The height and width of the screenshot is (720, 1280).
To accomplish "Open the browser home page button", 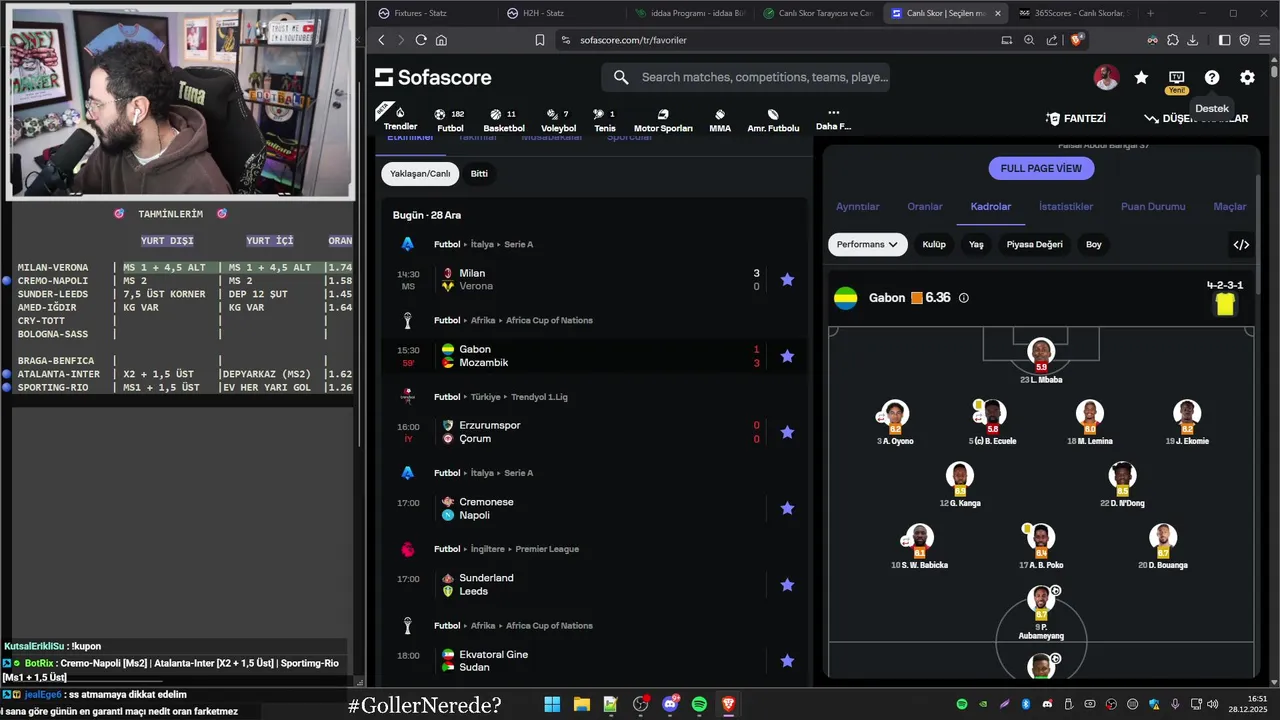I will pos(441,40).
